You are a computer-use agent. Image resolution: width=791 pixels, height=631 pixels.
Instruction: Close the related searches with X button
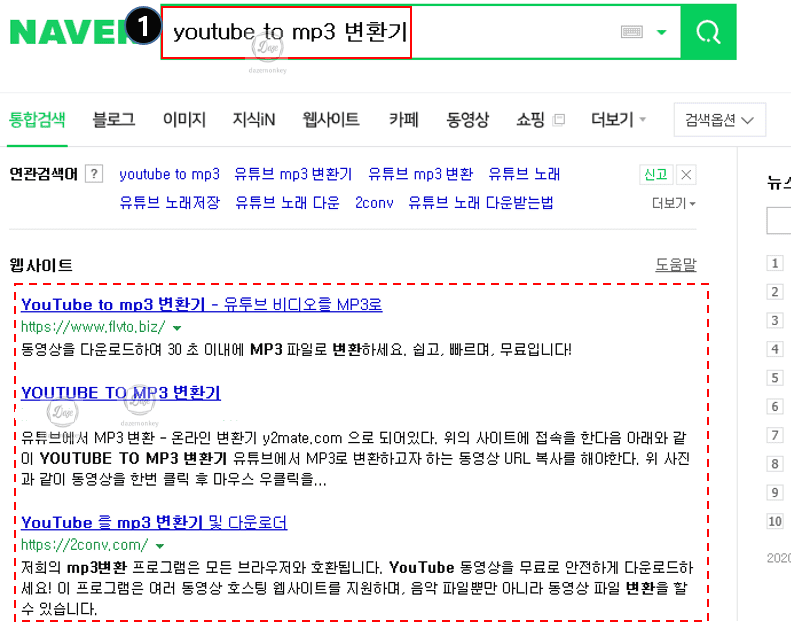pos(686,175)
